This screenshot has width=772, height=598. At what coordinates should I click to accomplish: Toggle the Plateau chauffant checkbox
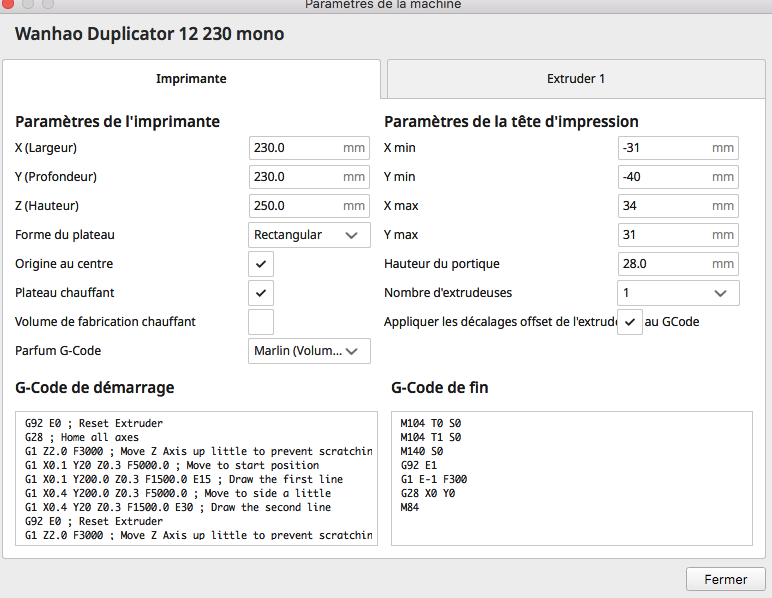click(261, 293)
